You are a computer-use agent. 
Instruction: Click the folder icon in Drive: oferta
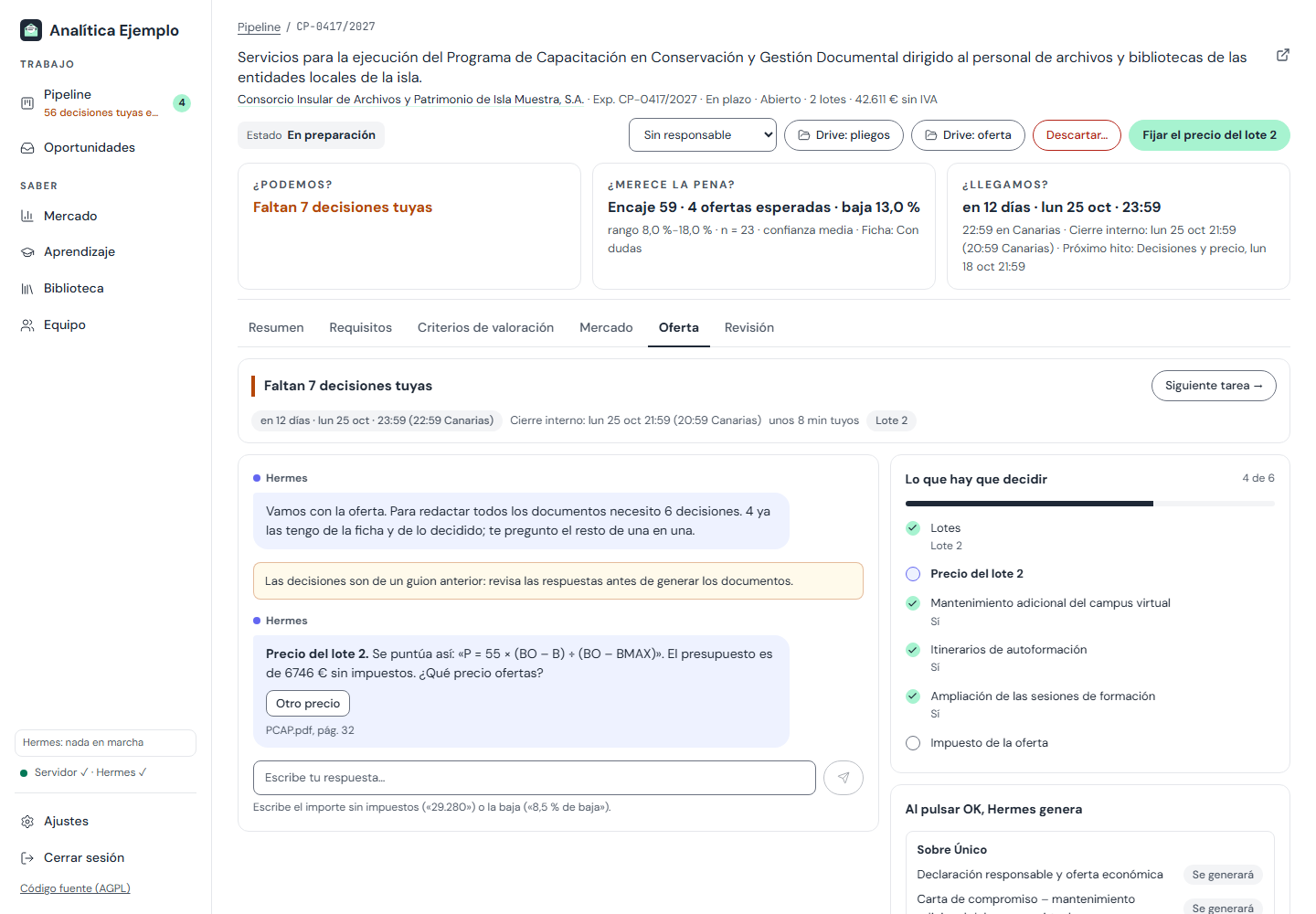point(931,135)
